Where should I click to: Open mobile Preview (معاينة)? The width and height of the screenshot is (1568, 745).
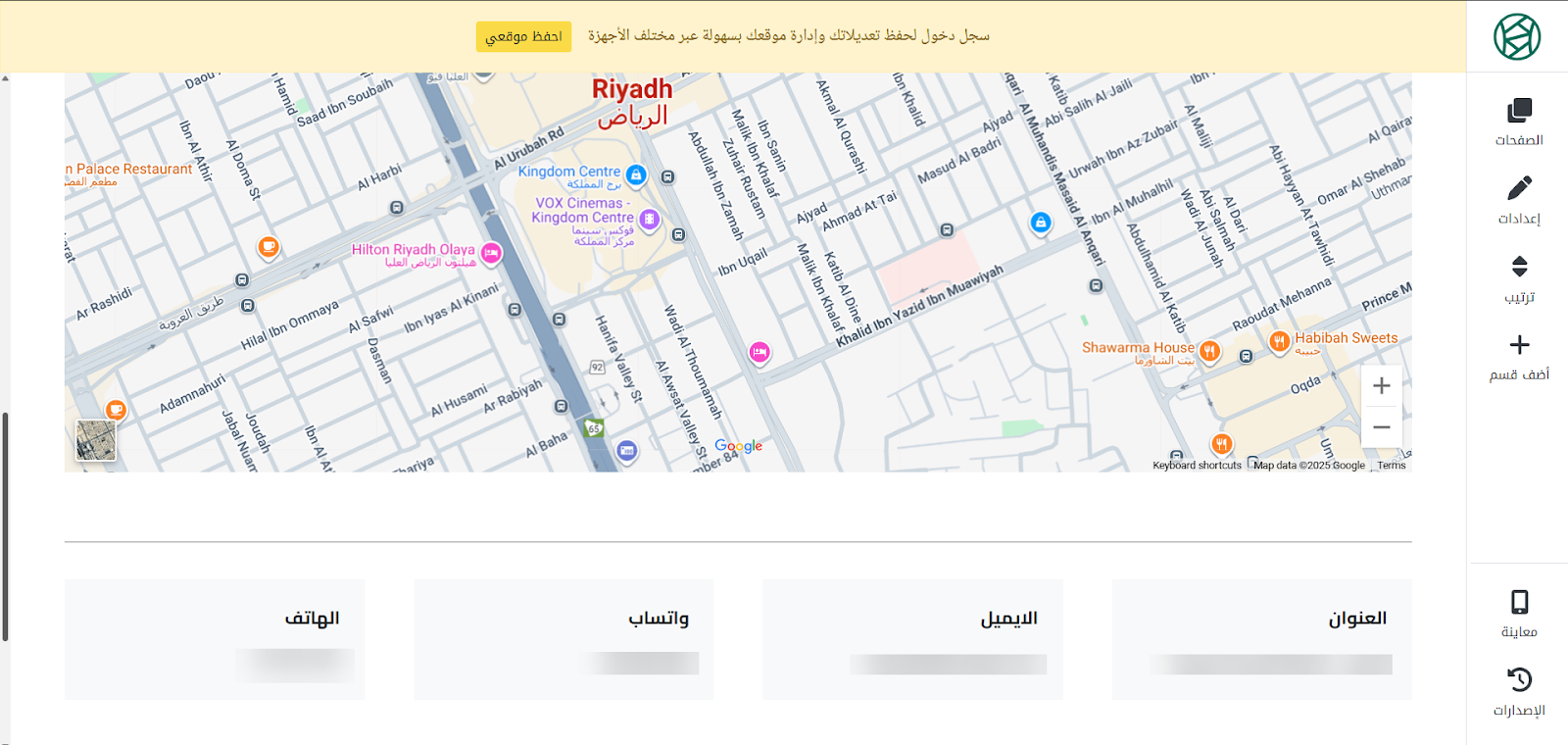pos(1519,613)
